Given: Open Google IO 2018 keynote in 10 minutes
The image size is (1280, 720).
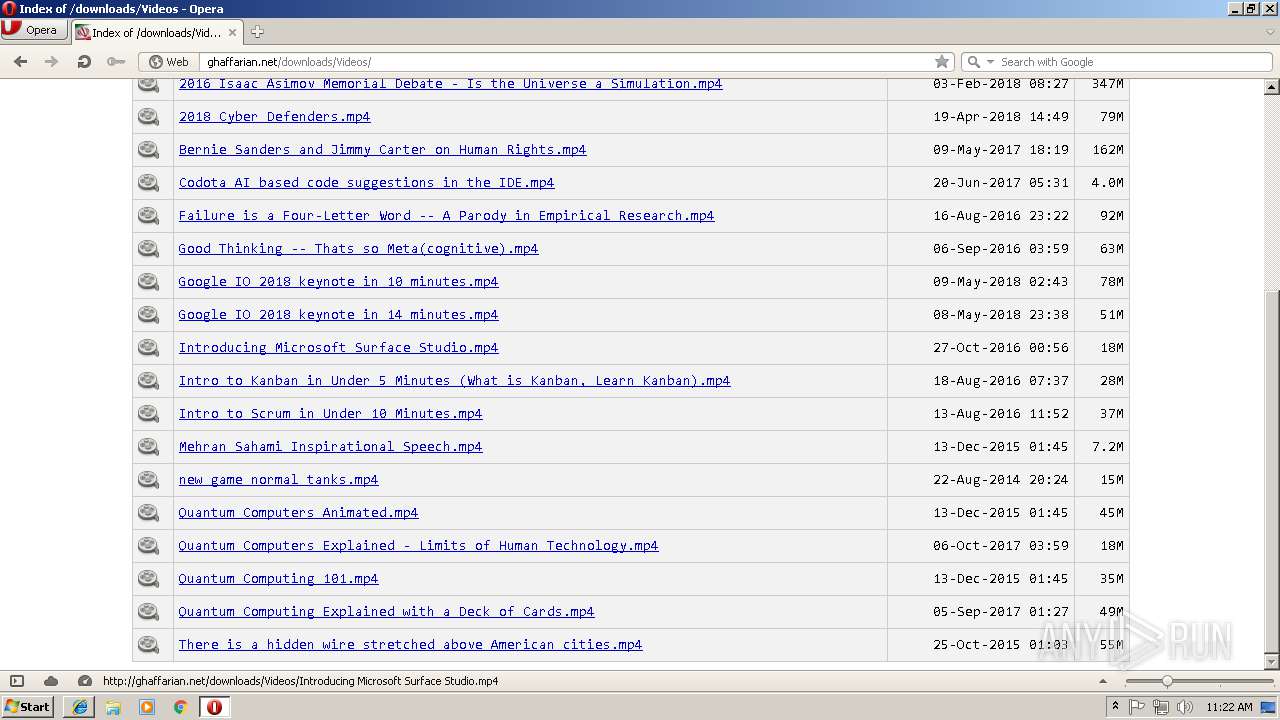Looking at the screenshot, I should click(338, 282).
